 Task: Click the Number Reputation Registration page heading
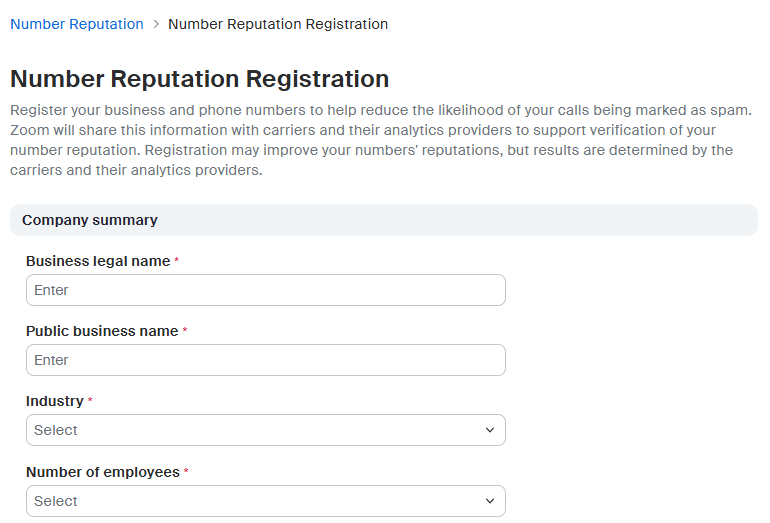click(199, 79)
